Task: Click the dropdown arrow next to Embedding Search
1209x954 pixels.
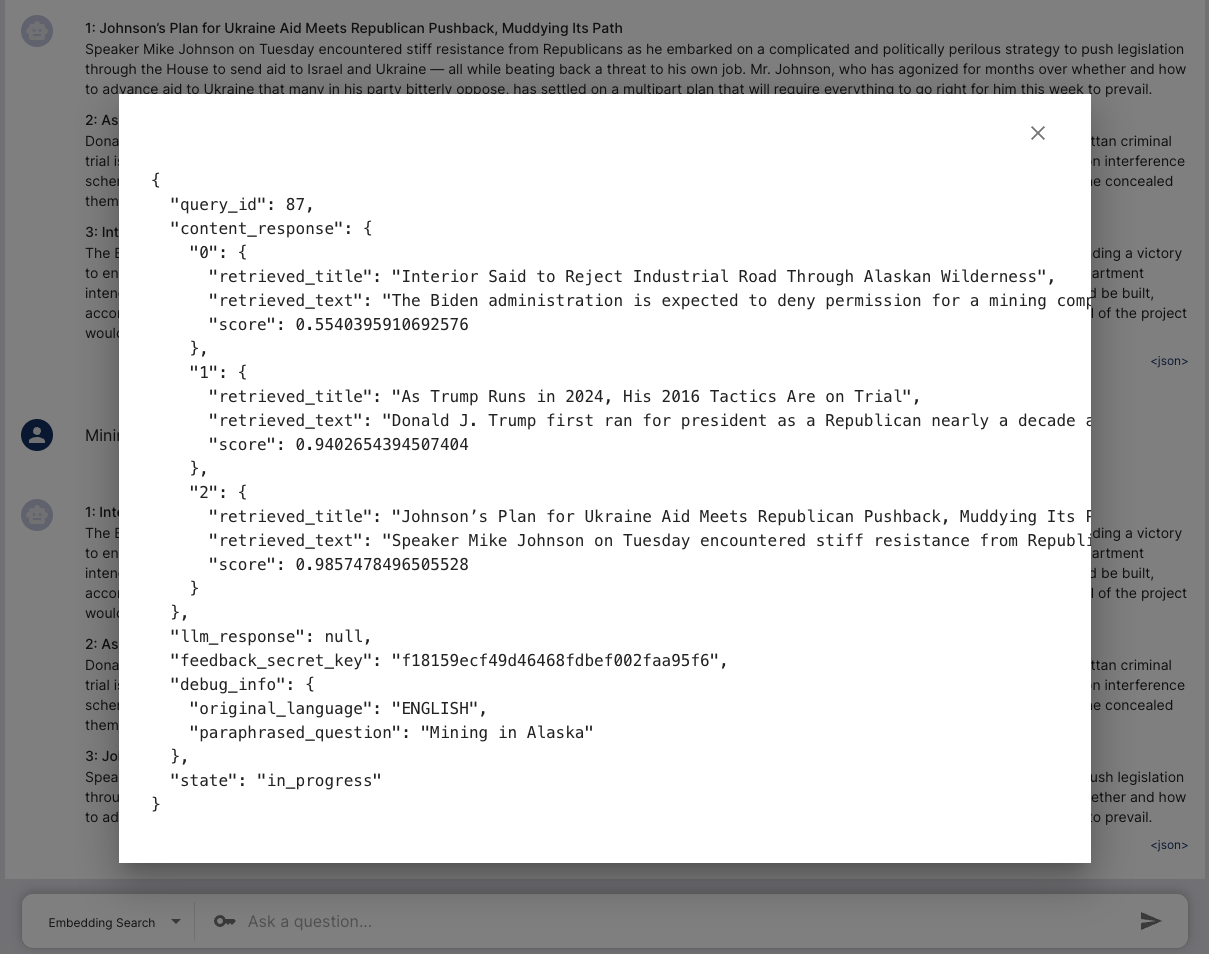Action: click(x=176, y=921)
